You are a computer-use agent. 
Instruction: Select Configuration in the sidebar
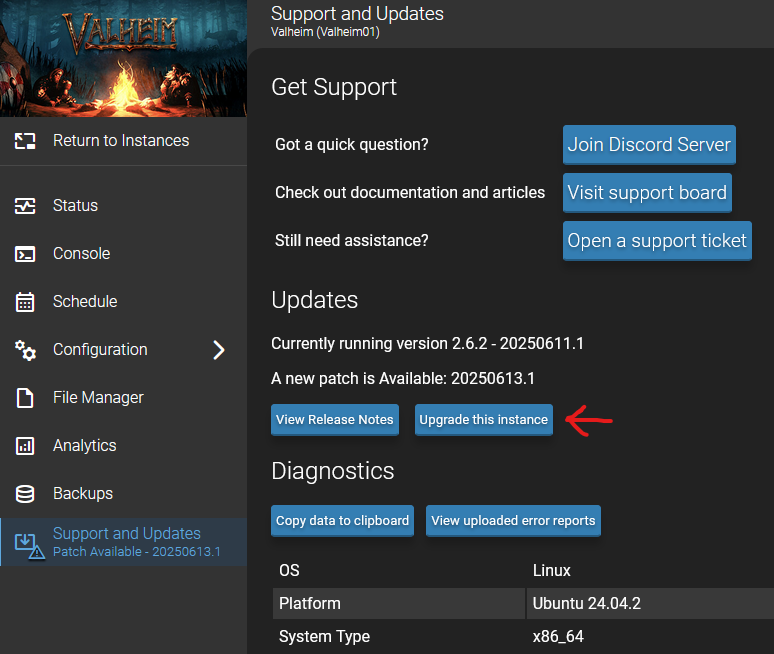123,349
